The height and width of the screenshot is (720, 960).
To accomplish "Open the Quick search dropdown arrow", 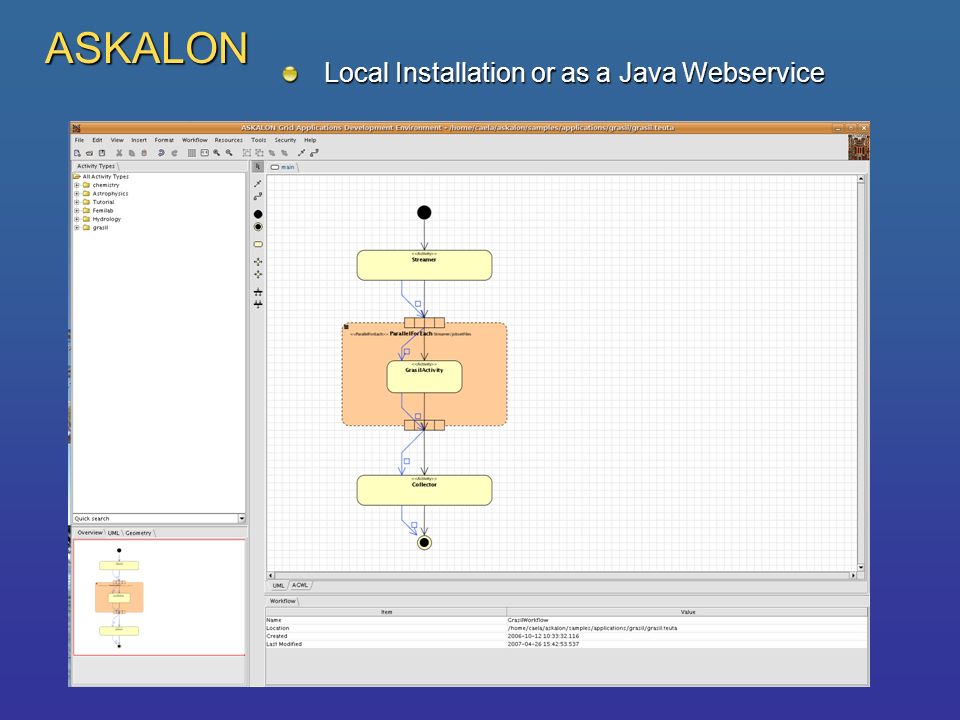I will tap(241, 519).
